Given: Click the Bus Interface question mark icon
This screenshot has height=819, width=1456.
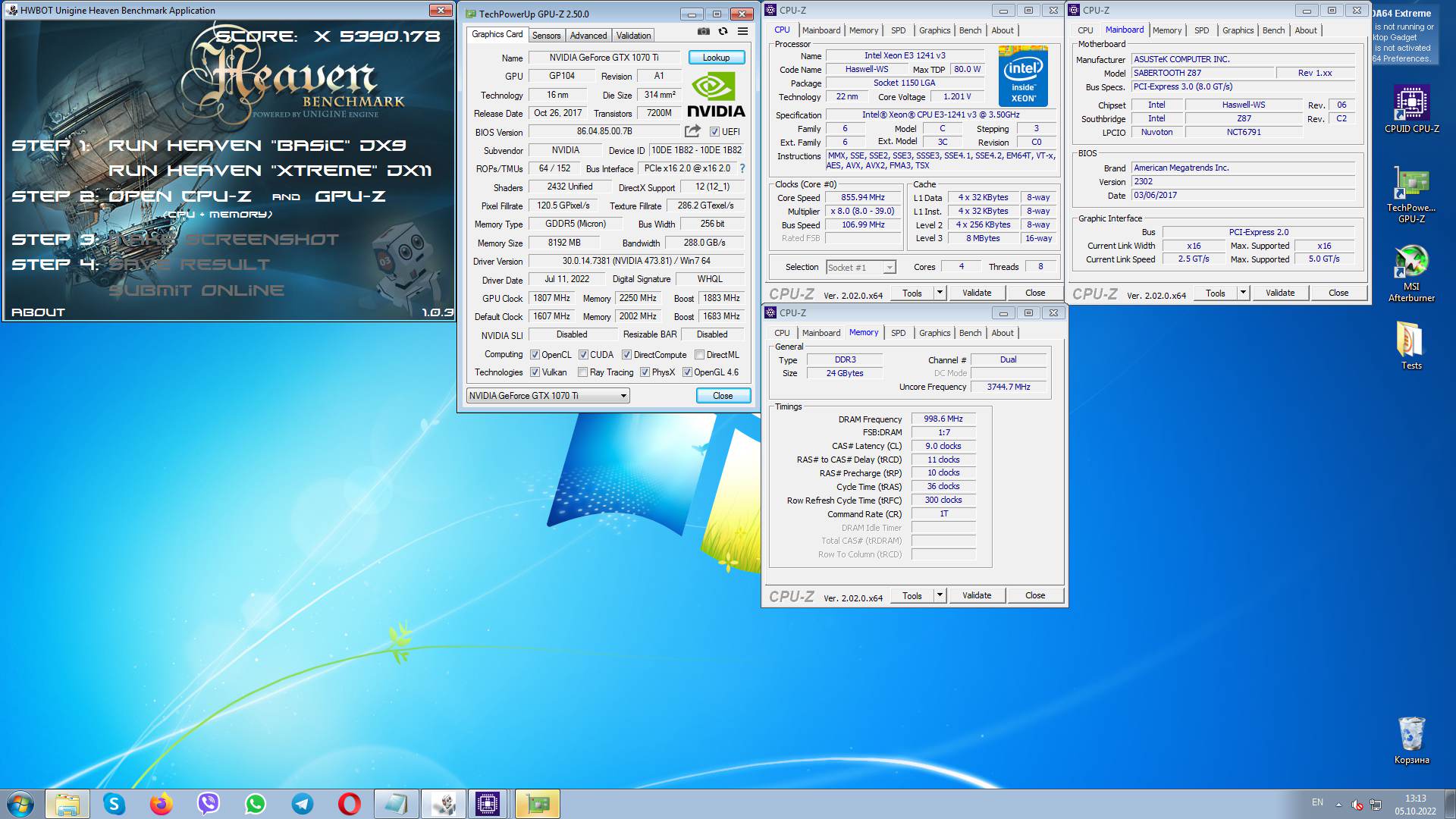Looking at the screenshot, I should [x=742, y=168].
